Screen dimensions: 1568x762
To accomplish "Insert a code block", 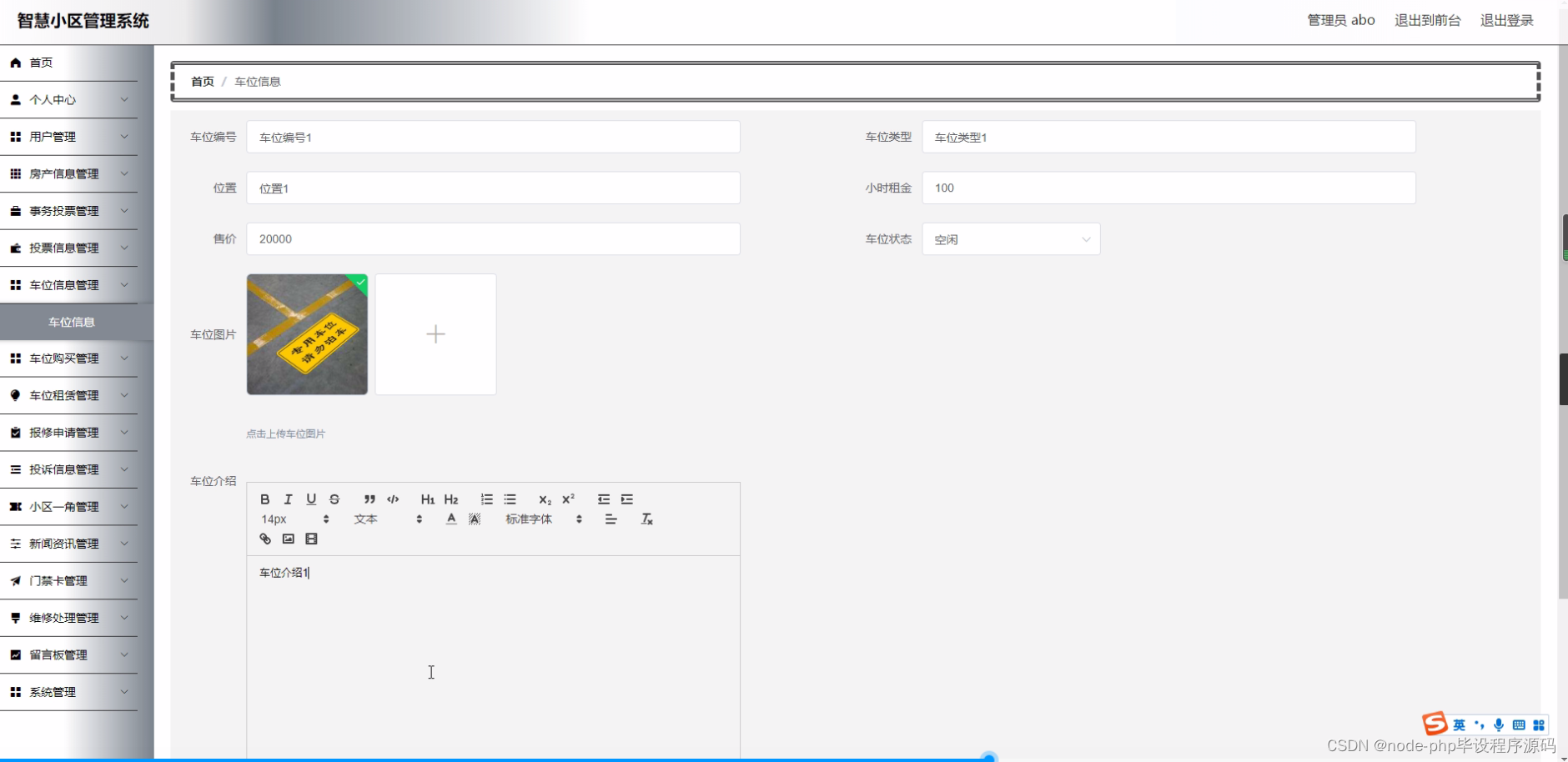I will tap(393, 499).
